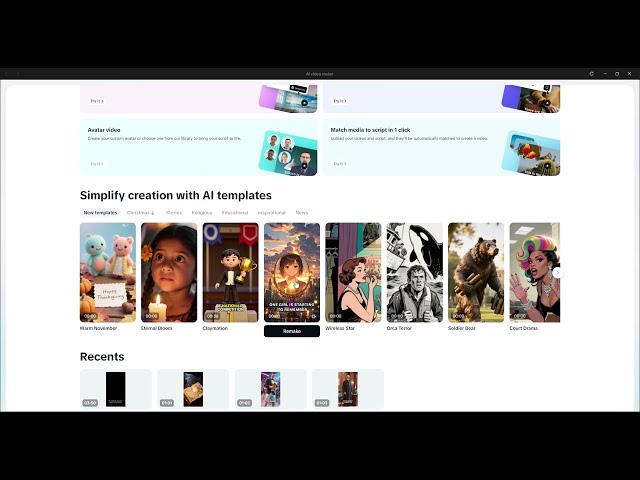
Task: Switch to the Christmas templates tab
Action: click(140, 213)
